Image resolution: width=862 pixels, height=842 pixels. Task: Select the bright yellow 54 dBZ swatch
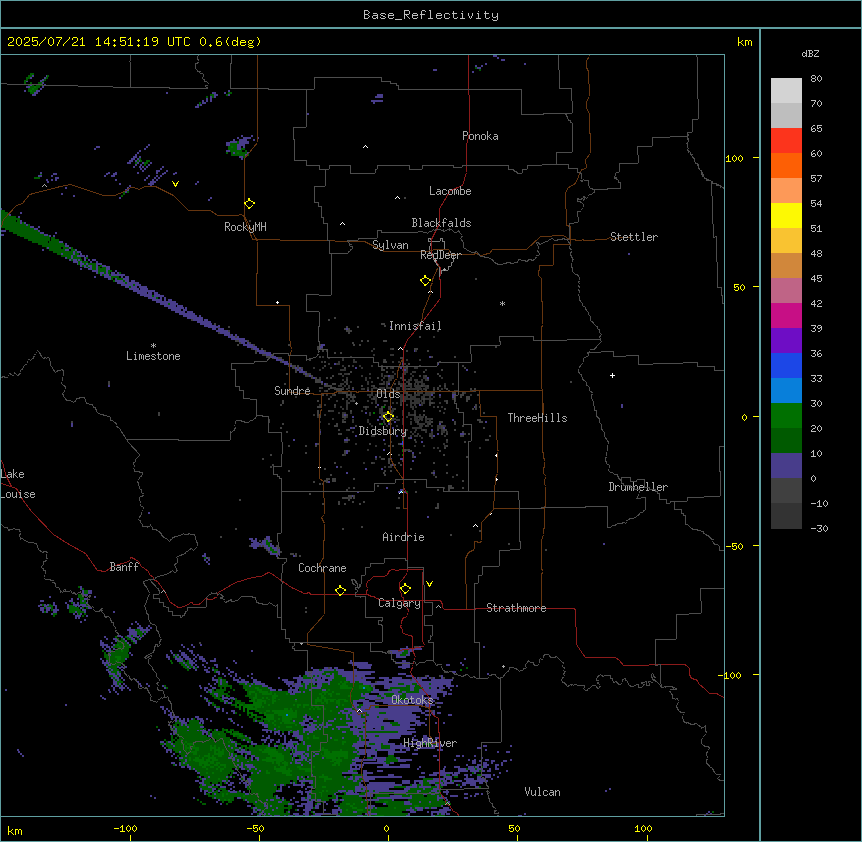tap(786, 215)
